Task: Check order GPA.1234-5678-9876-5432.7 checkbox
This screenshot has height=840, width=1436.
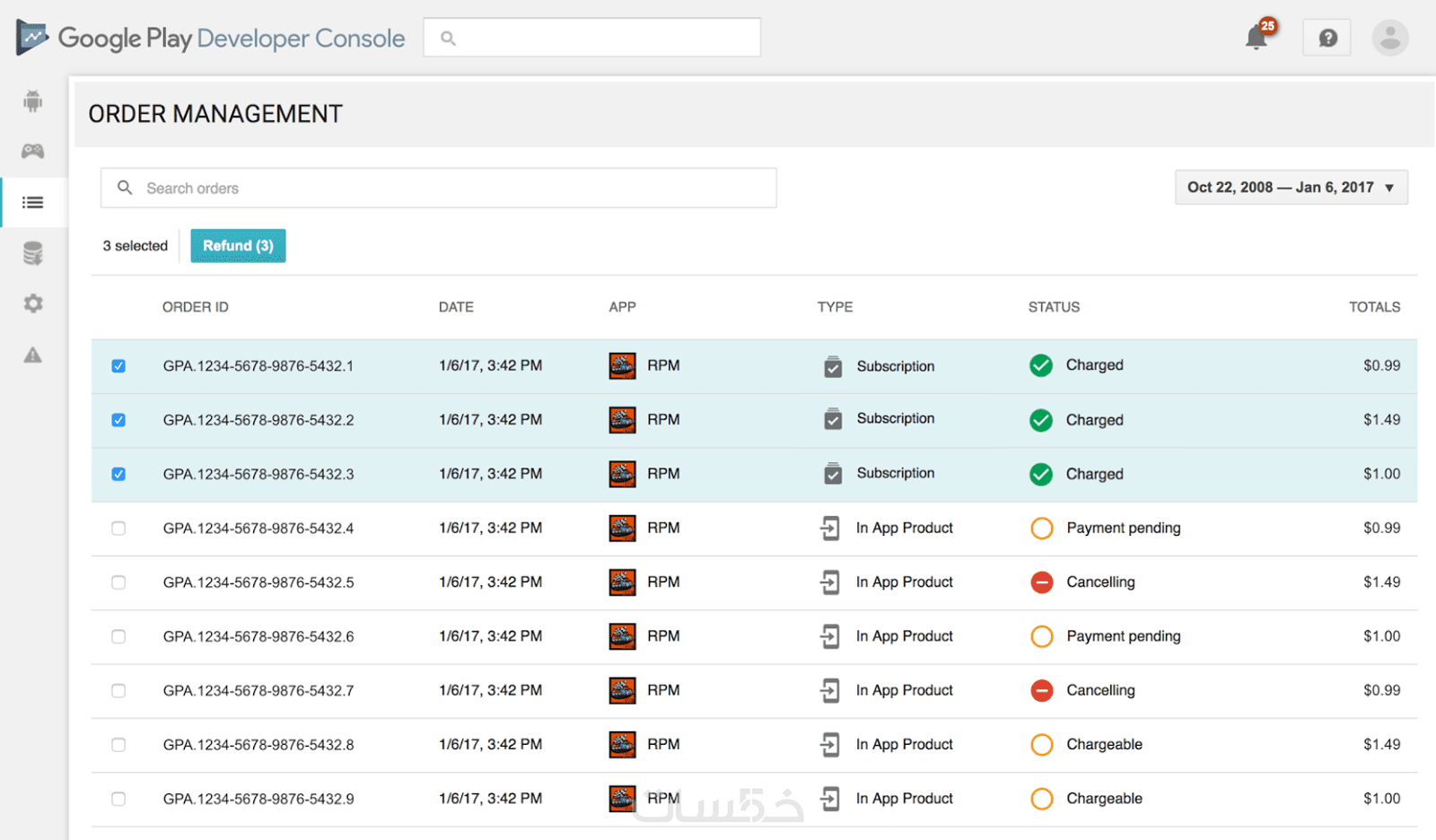Action: (x=118, y=690)
